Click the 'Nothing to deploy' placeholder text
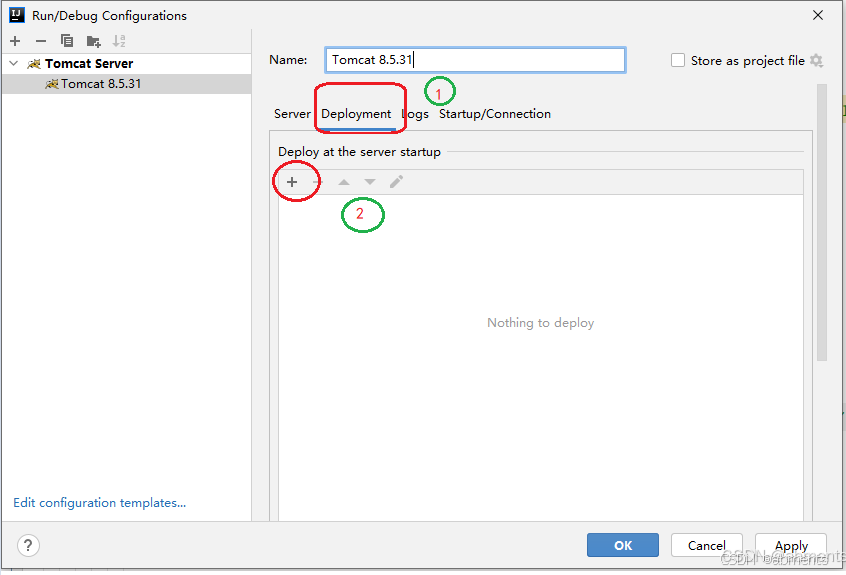Image resolution: width=846 pixels, height=575 pixels. pos(541,323)
